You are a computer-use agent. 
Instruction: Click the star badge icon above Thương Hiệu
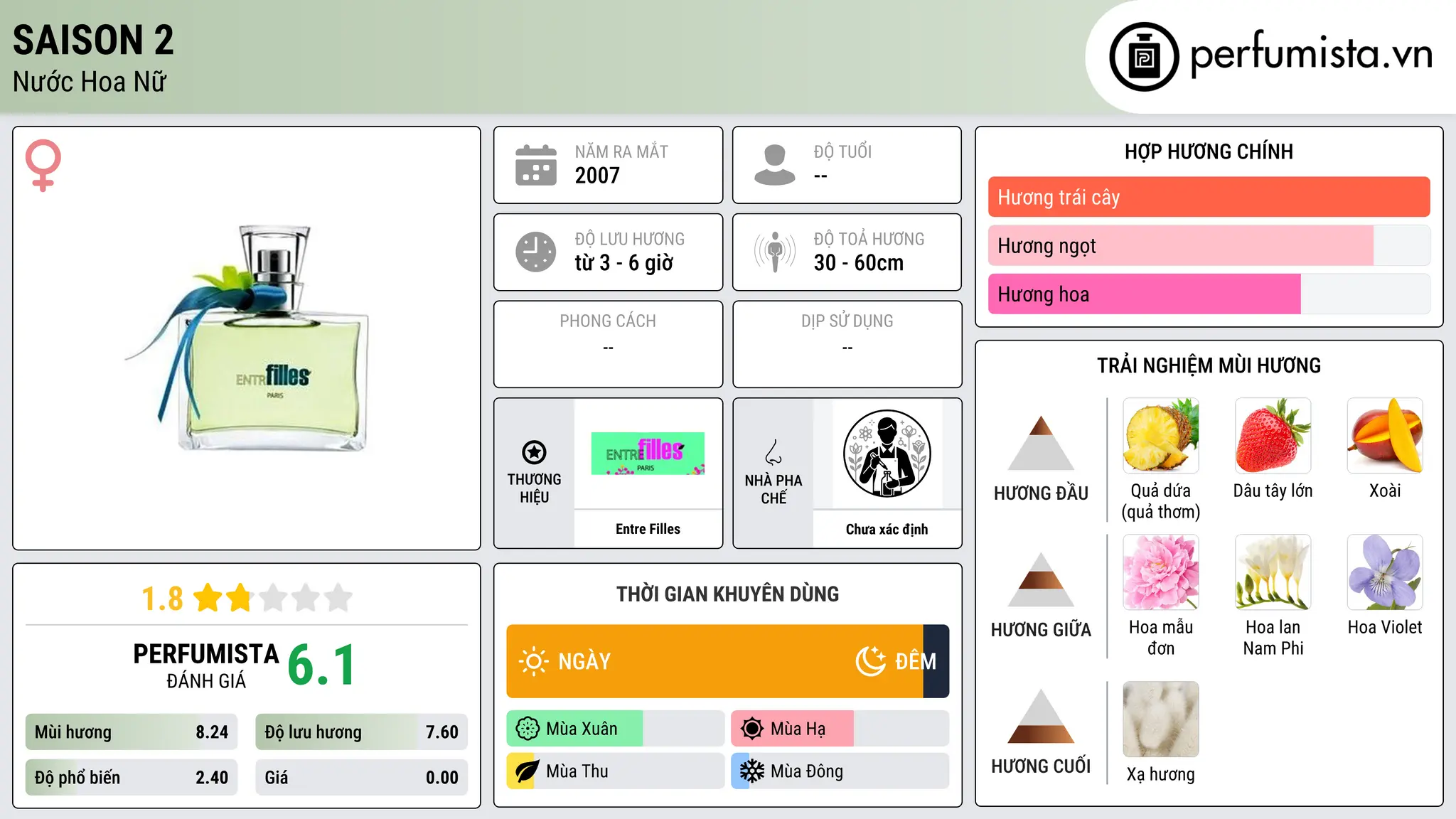click(534, 452)
